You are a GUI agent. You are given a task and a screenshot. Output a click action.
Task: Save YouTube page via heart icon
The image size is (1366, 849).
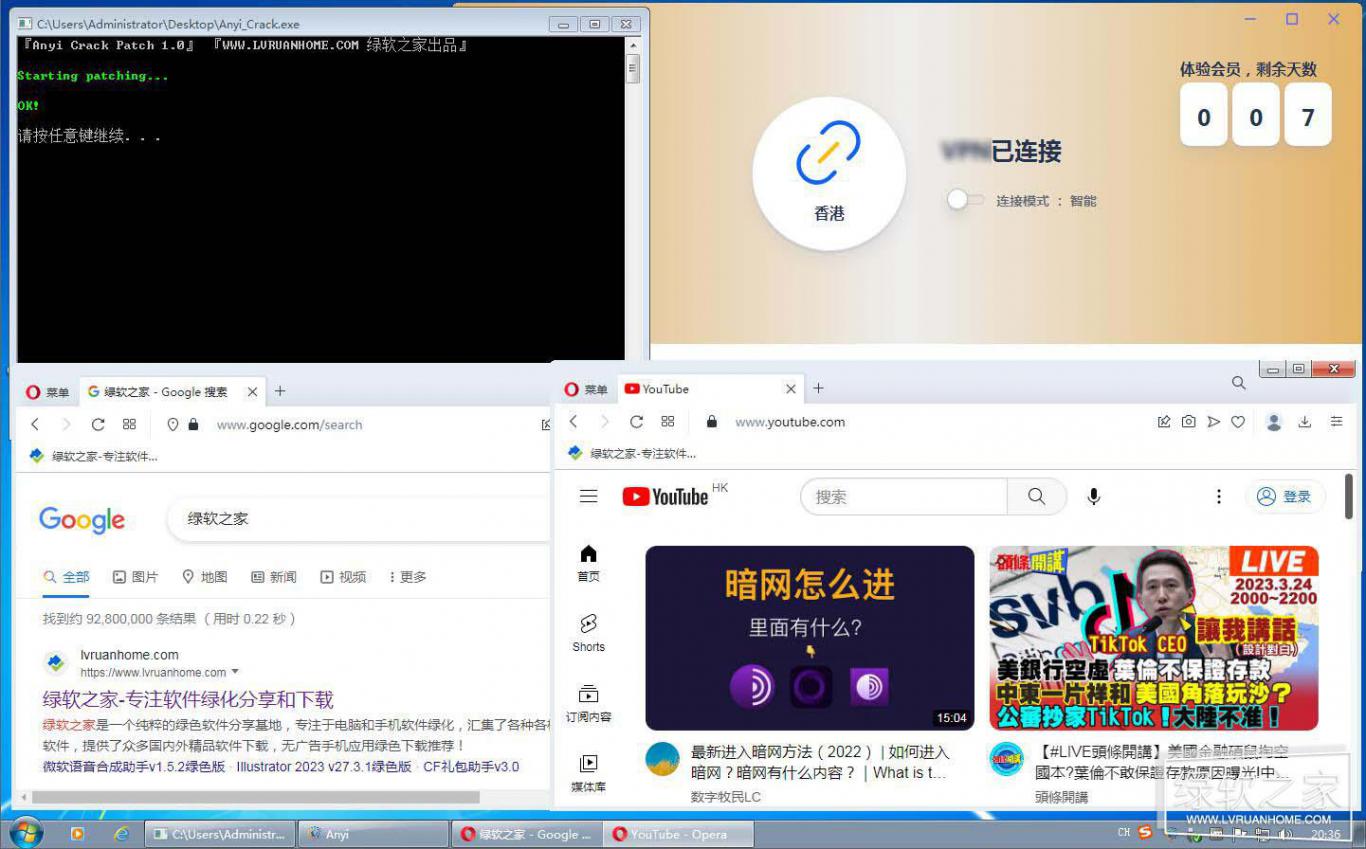1238,422
